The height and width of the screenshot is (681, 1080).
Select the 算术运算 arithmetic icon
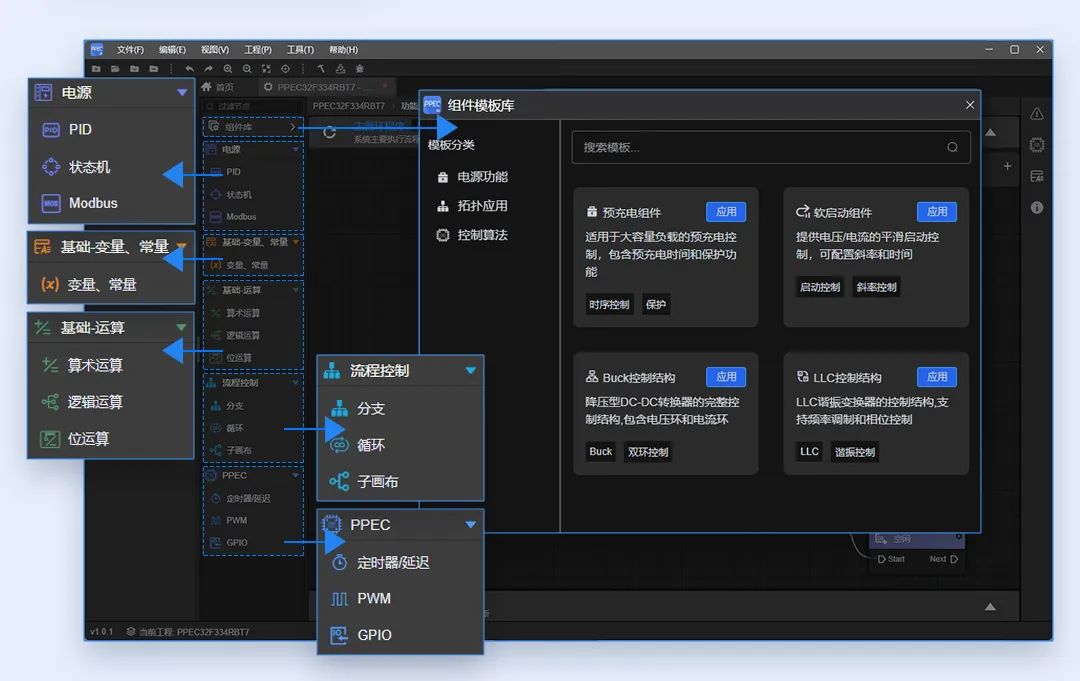tap(50, 365)
